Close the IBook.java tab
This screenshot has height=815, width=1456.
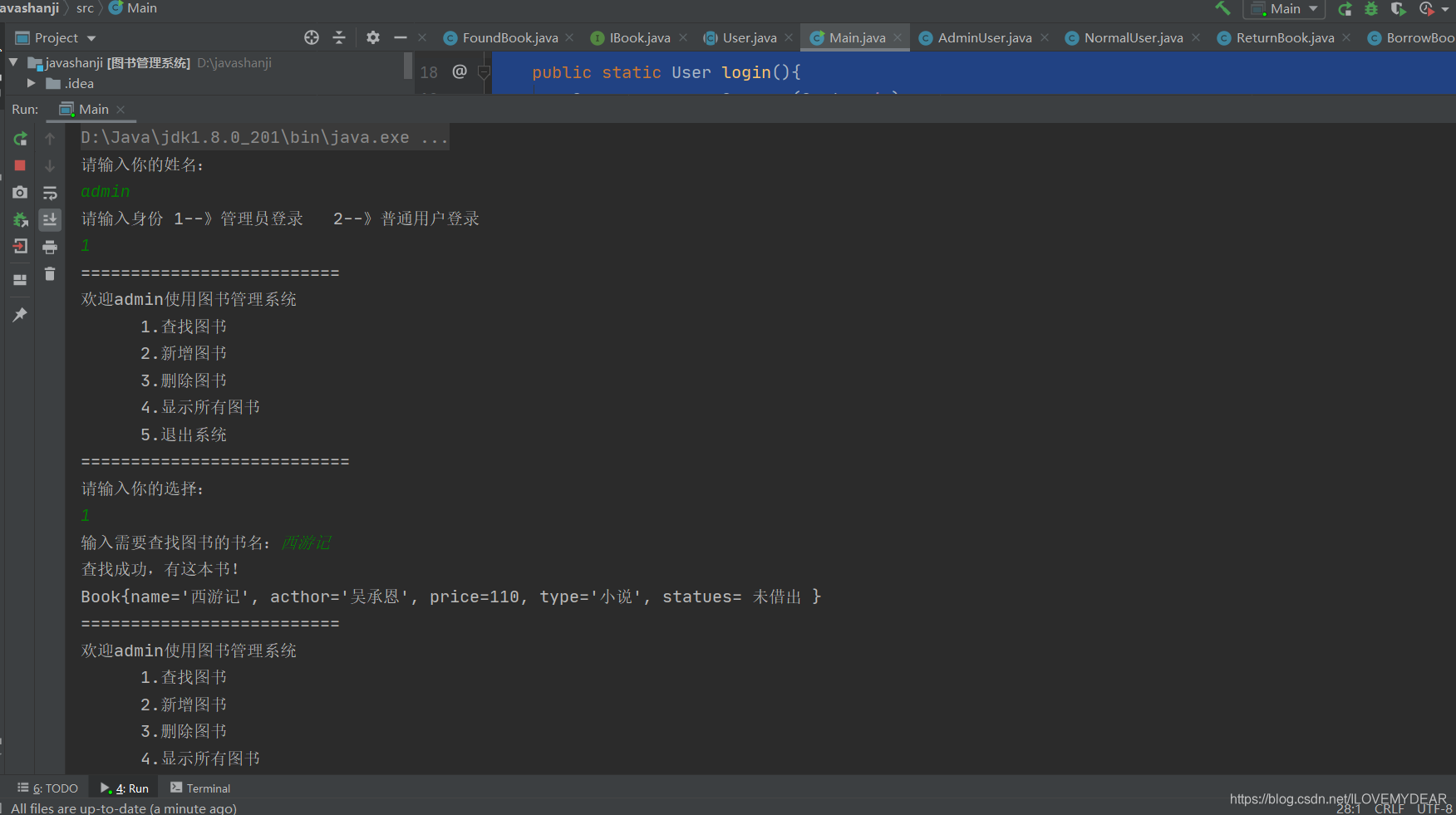[x=683, y=37]
